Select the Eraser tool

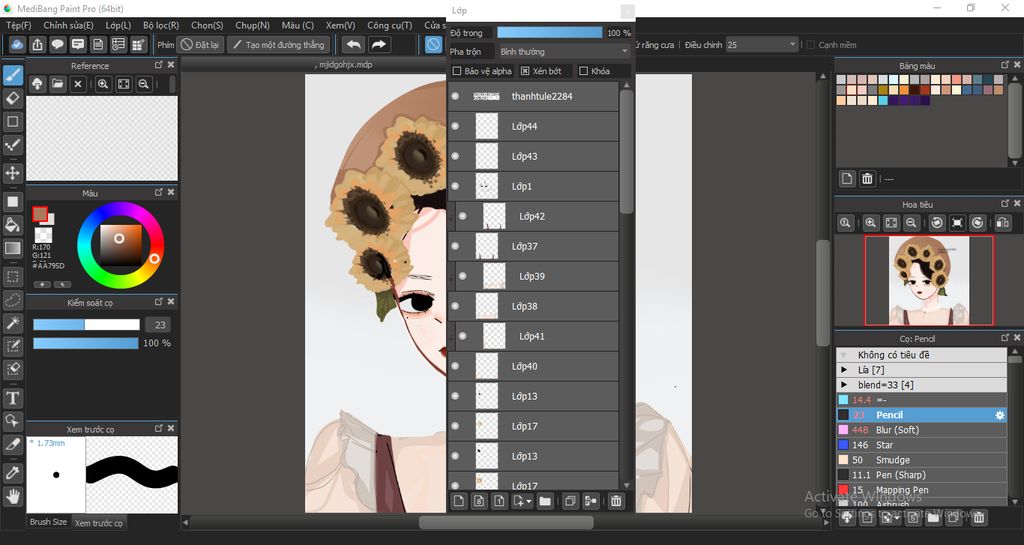(x=12, y=99)
